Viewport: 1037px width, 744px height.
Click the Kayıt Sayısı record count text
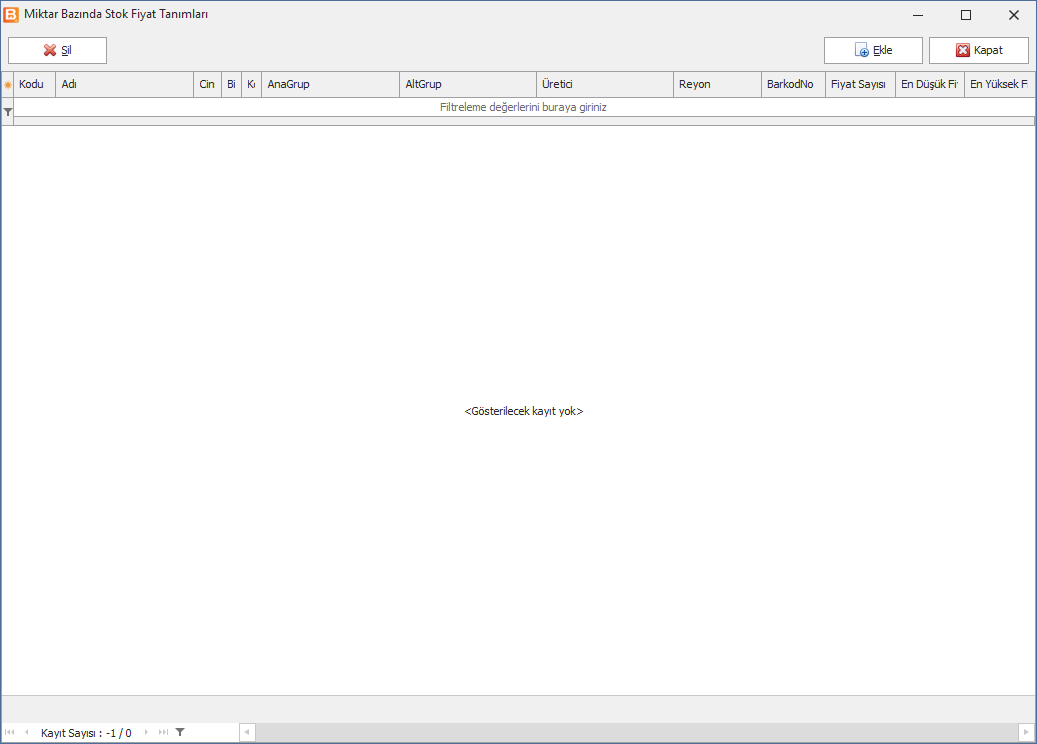coord(86,733)
